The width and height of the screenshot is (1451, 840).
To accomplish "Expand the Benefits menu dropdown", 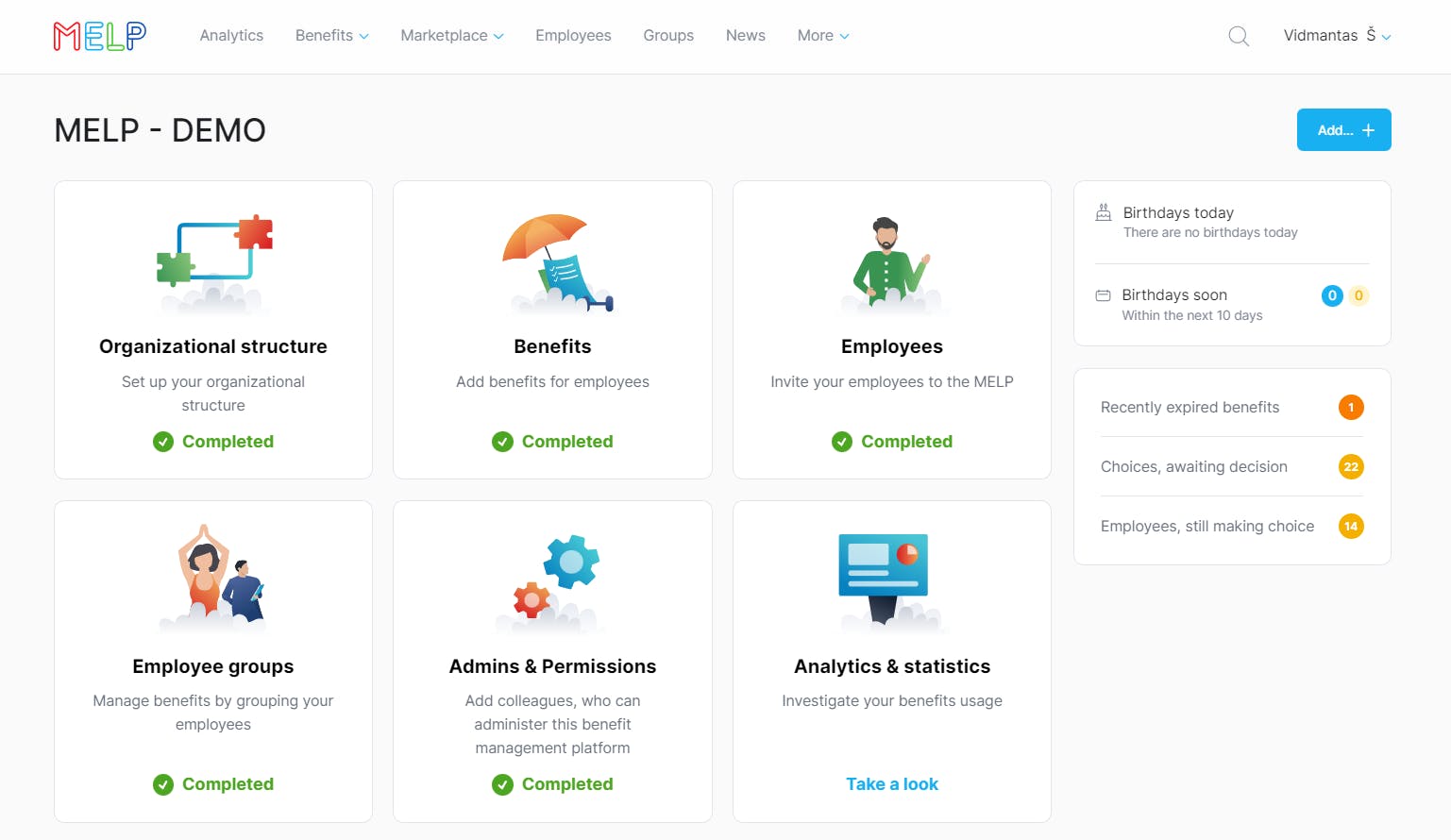I will click(x=330, y=35).
